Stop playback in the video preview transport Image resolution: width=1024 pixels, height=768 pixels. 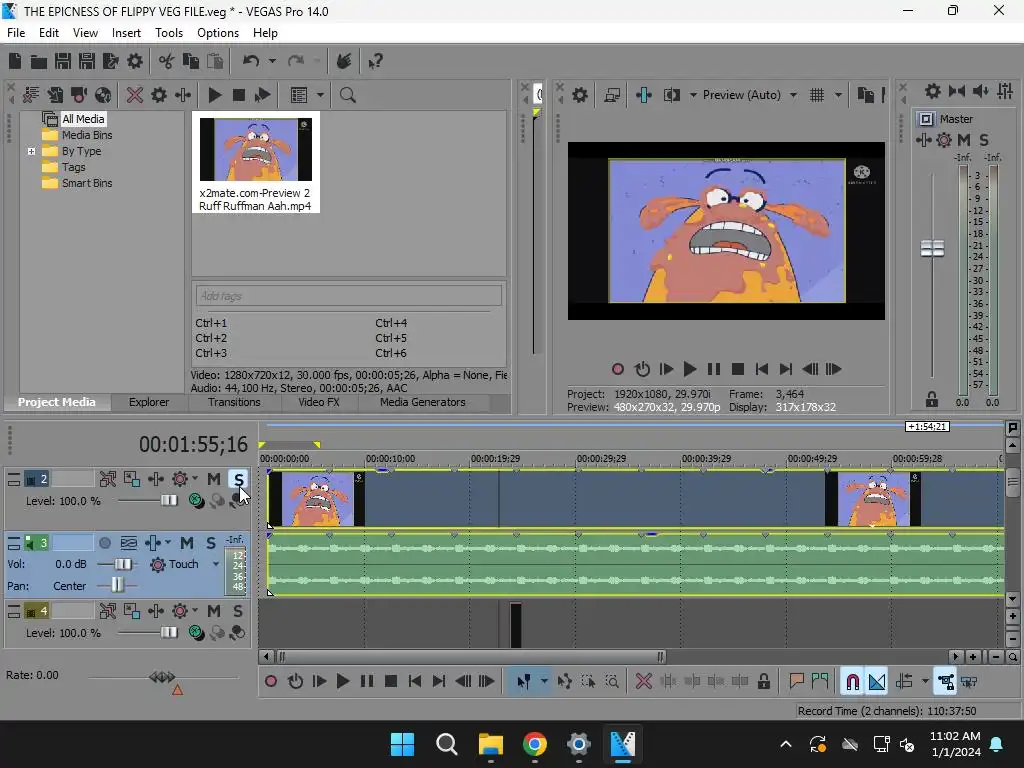click(738, 370)
